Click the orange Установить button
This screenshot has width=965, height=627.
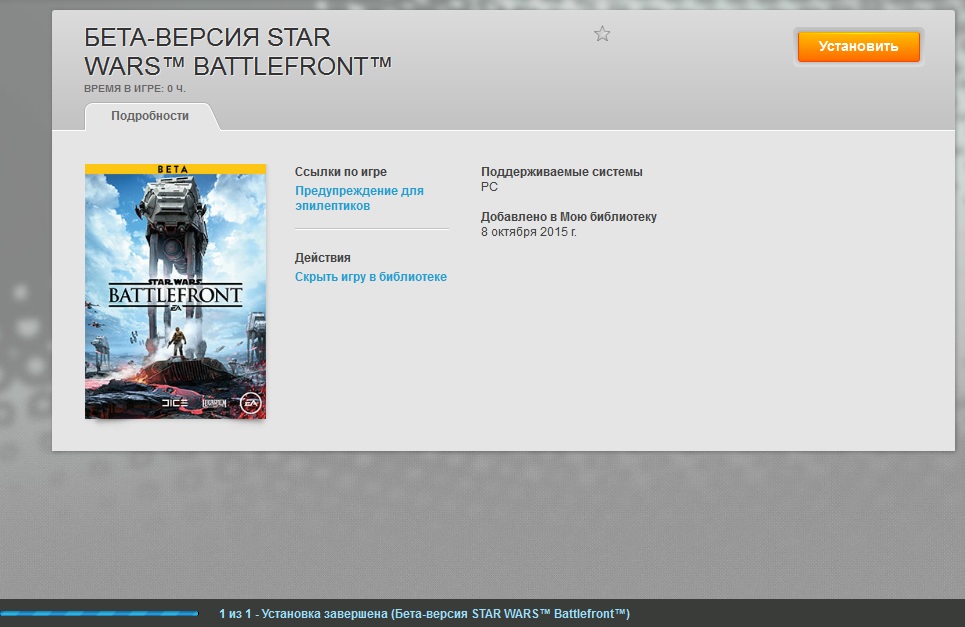859,47
